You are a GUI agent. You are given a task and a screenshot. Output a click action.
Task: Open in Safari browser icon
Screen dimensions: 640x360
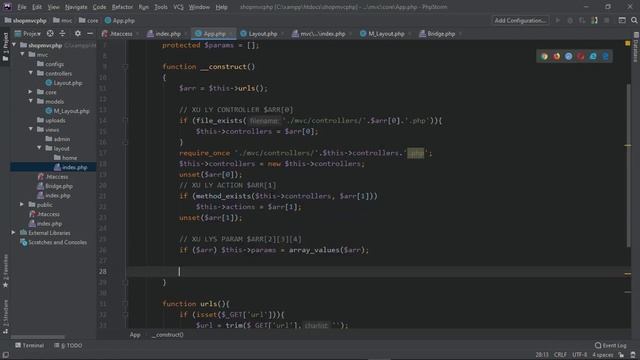569,57
